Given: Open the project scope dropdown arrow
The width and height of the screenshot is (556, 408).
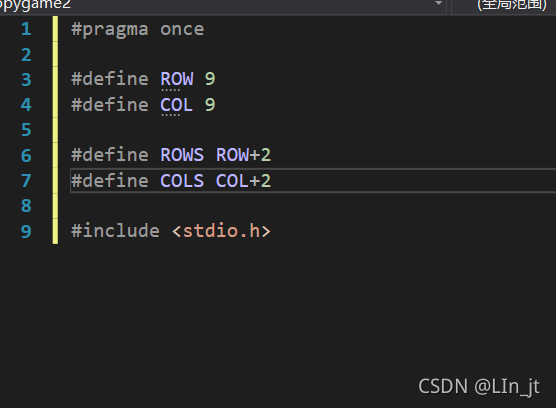Looking at the screenshot, I should 439,4.
